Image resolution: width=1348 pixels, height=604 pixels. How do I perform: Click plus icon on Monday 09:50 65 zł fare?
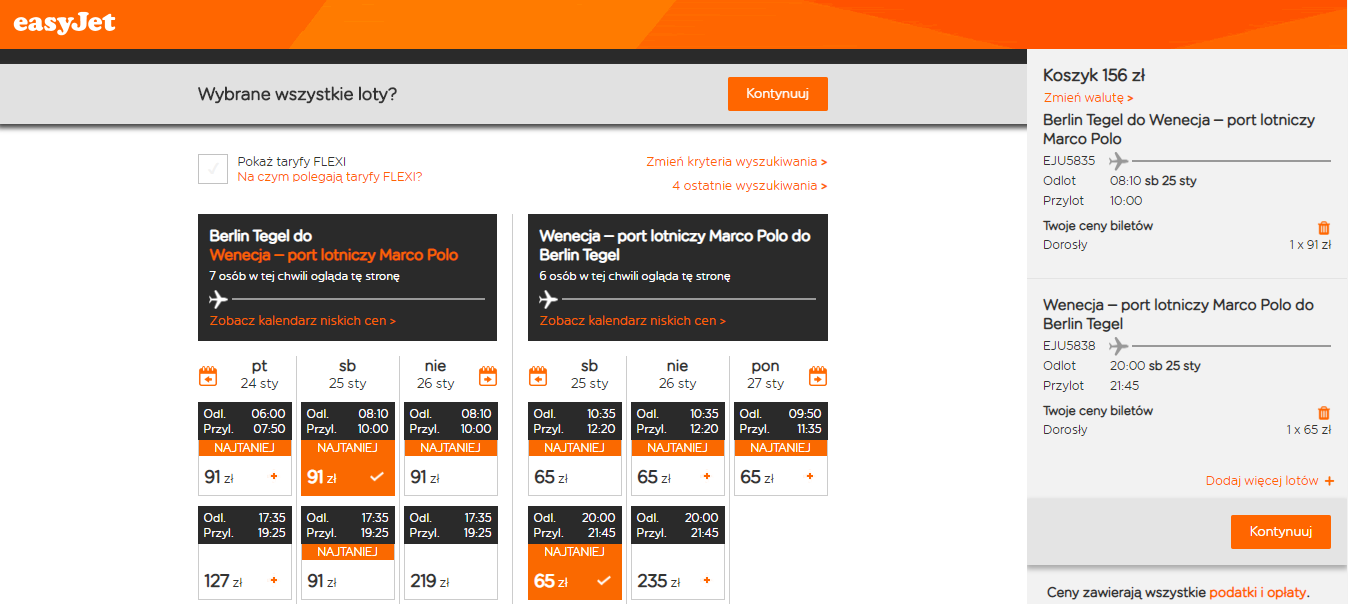[810, 477]
